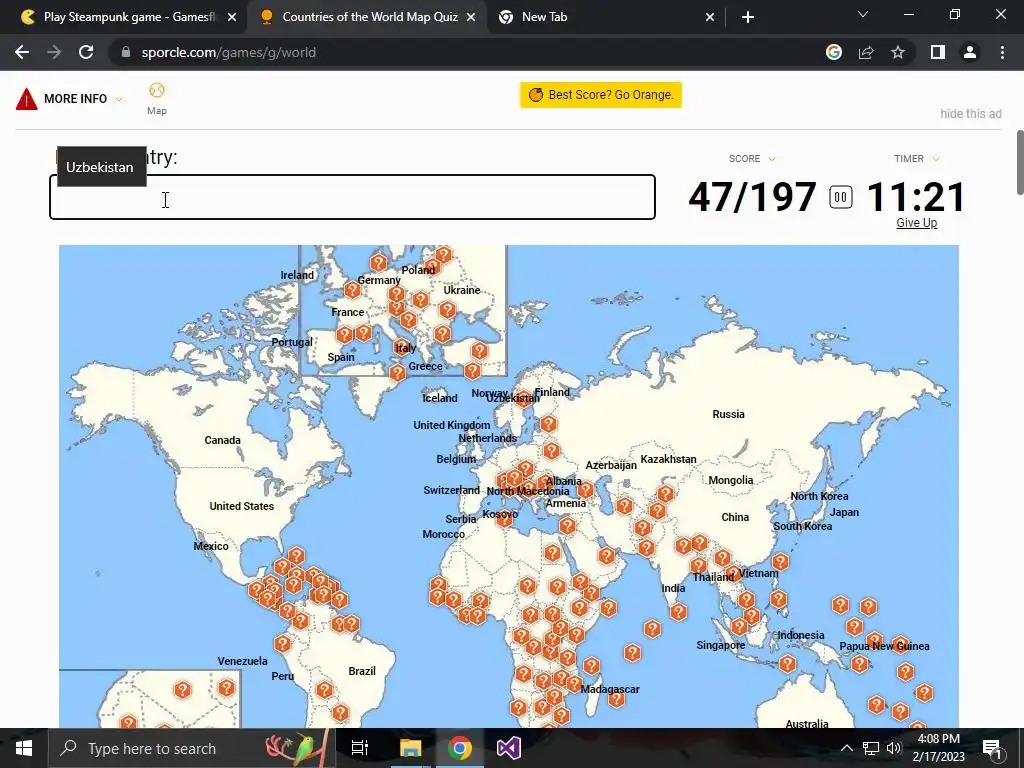Click the country entry input box
1024x768 pixels.
point(352,197)
